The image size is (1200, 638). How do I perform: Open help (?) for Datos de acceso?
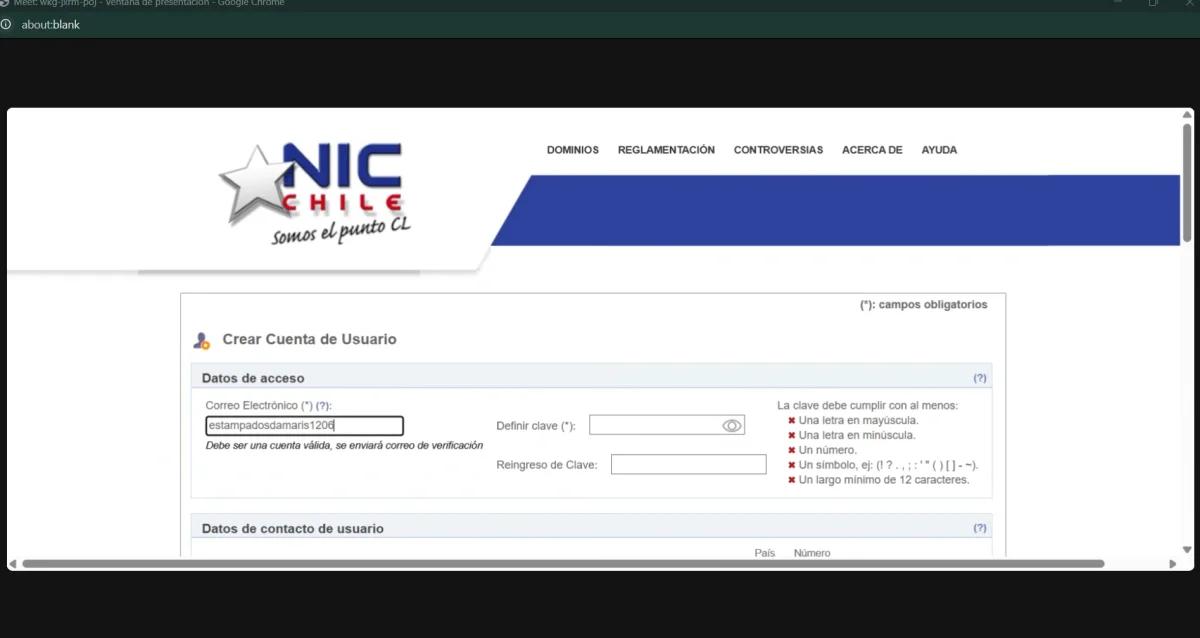[979, 378]
